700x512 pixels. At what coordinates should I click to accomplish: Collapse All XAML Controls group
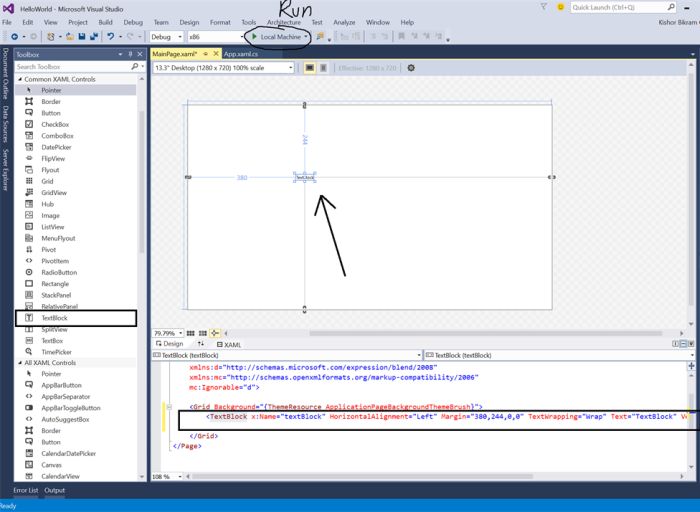click(20, 363)
